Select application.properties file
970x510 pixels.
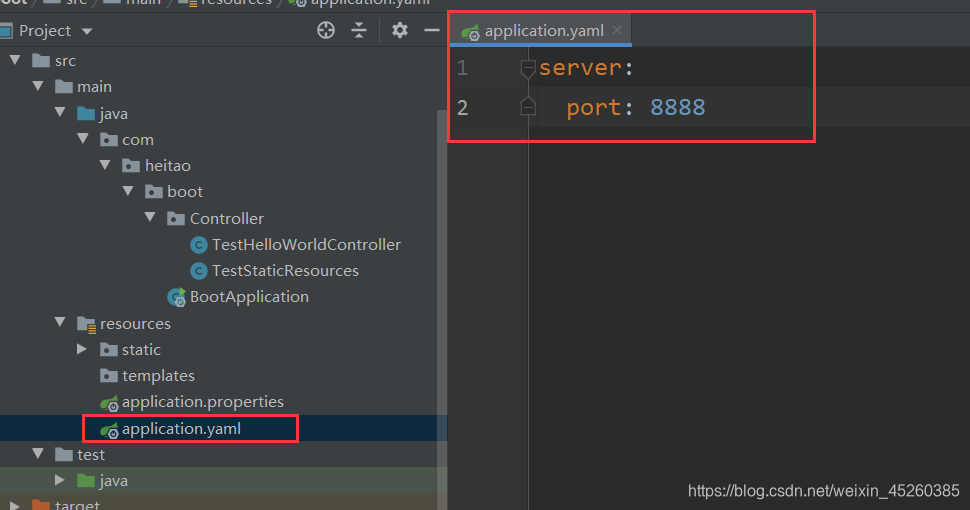click(203, 402)
